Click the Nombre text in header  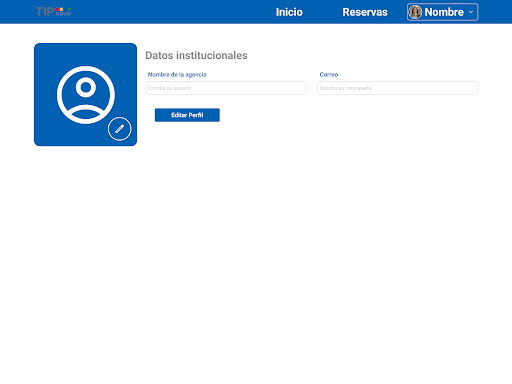pyautogui.click(x=444, y=12)
